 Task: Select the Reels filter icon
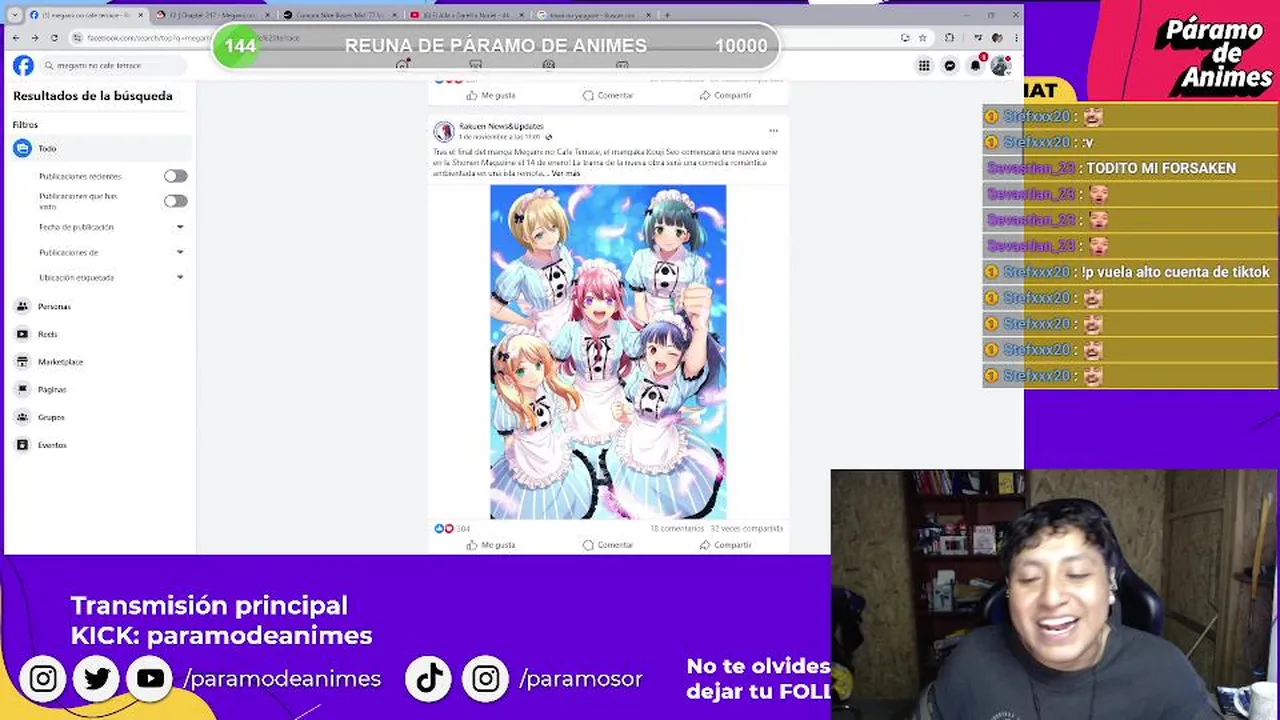pos(22,334)
